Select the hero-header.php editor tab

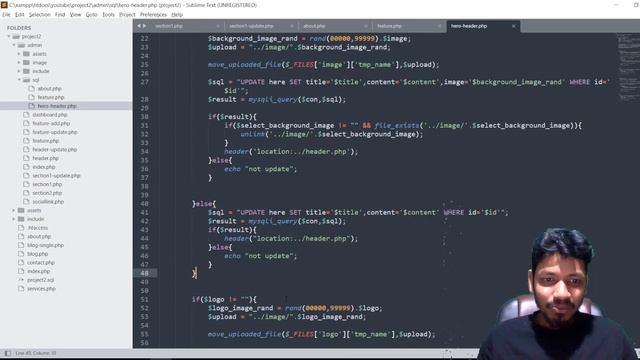(469, 26)
